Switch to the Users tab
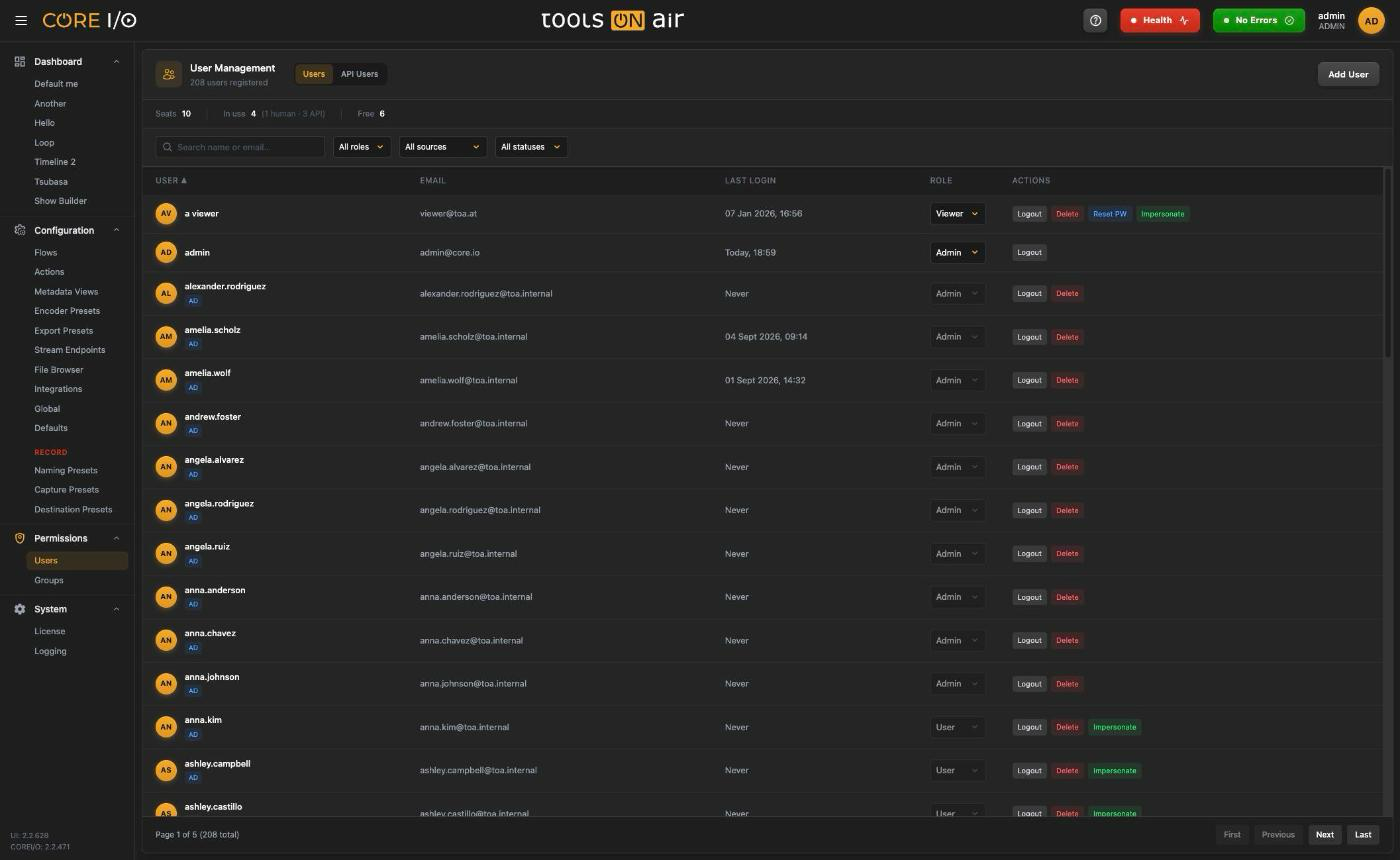The image size is (1400, 860). coord(314,74)
